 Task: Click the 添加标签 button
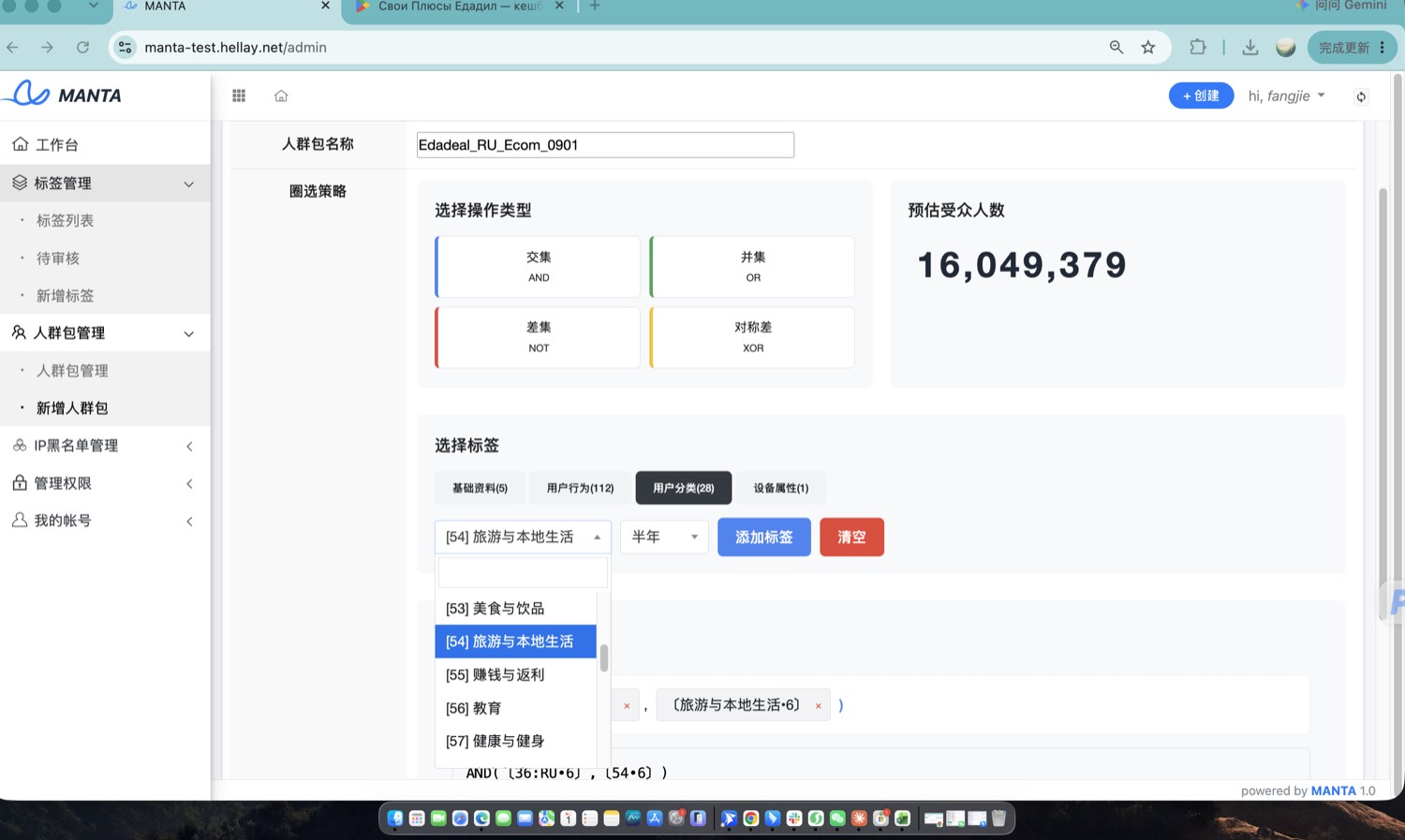click(x=764, y=537)
